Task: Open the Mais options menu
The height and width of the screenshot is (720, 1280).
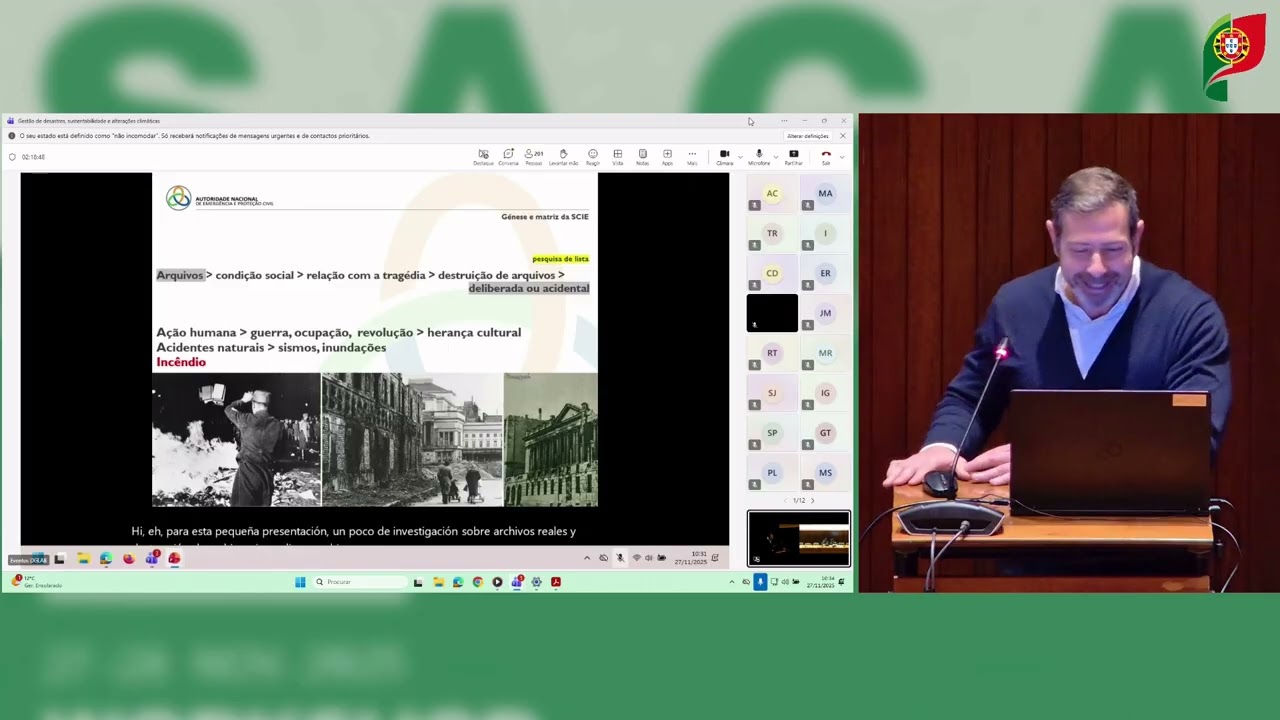Action: pyautogui.click(x=692, y=157)
